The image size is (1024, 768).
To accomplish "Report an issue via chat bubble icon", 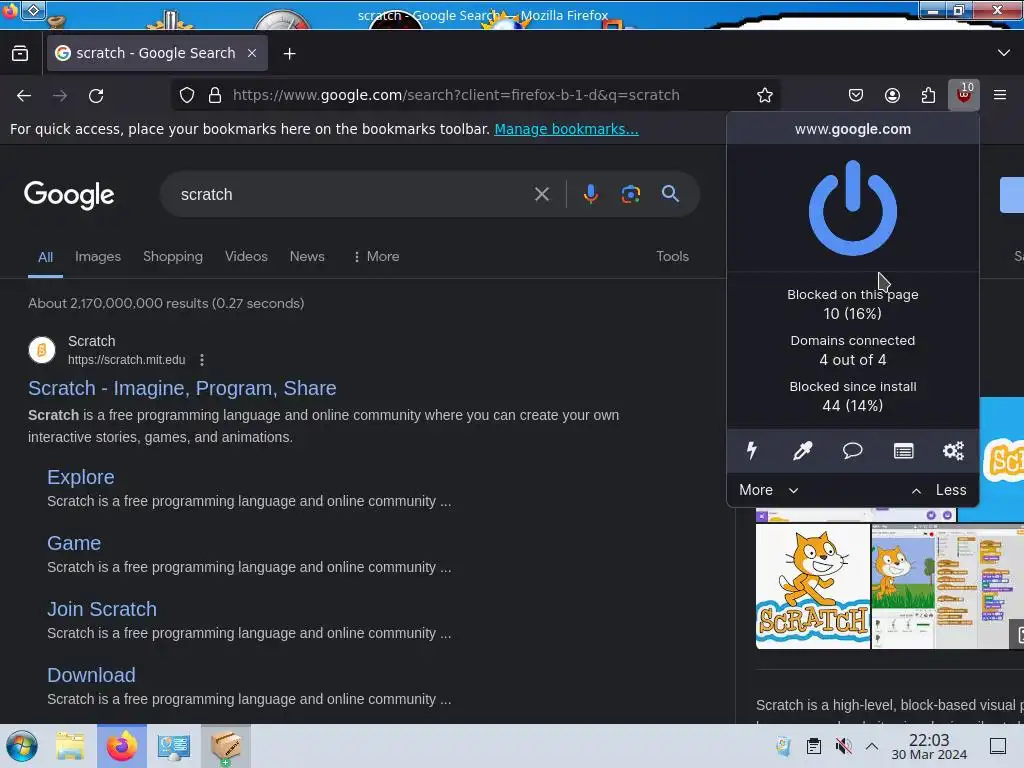I will tap(852, 451).
